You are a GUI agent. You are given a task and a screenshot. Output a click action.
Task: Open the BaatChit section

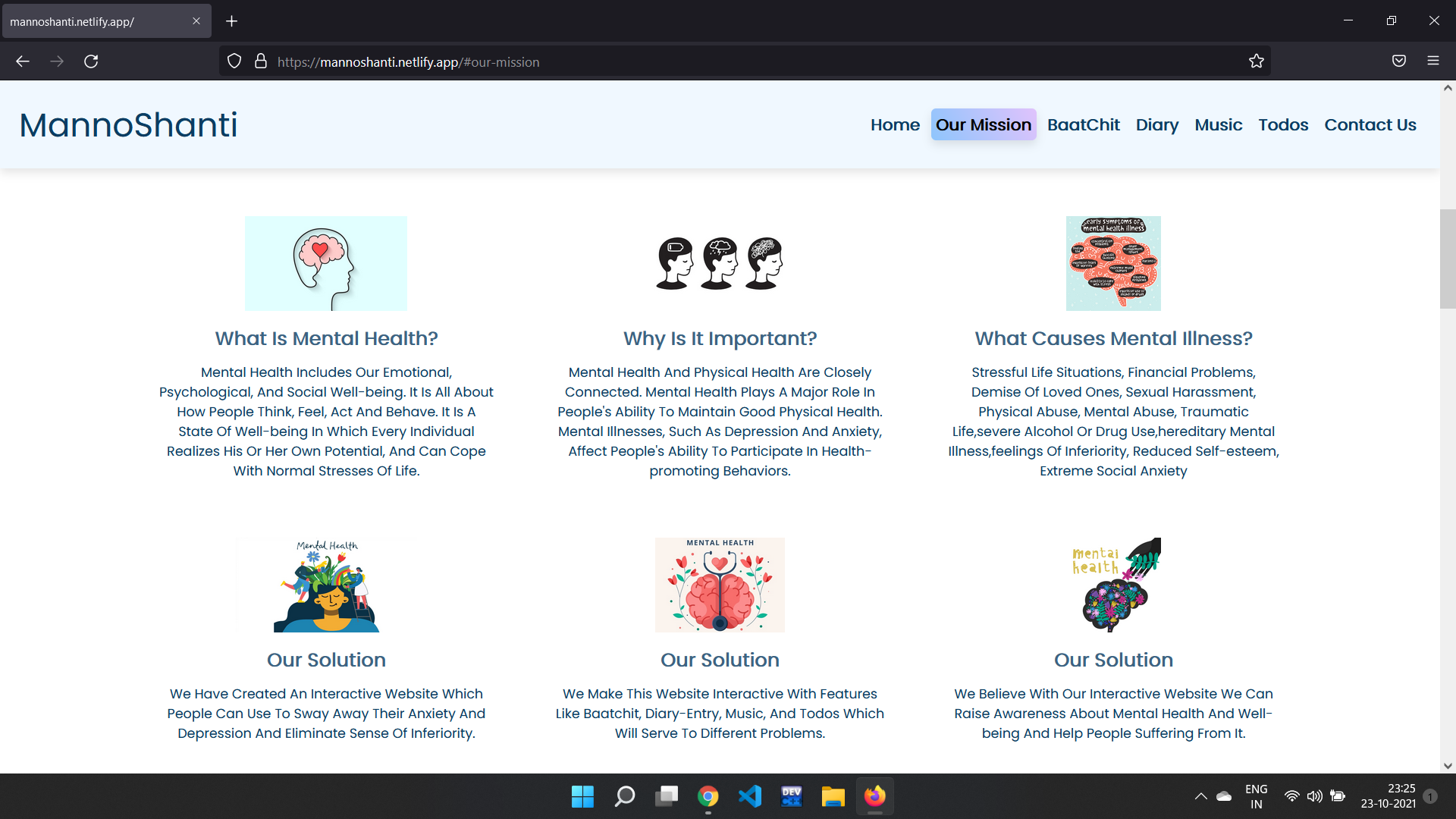pos(1083,125)
